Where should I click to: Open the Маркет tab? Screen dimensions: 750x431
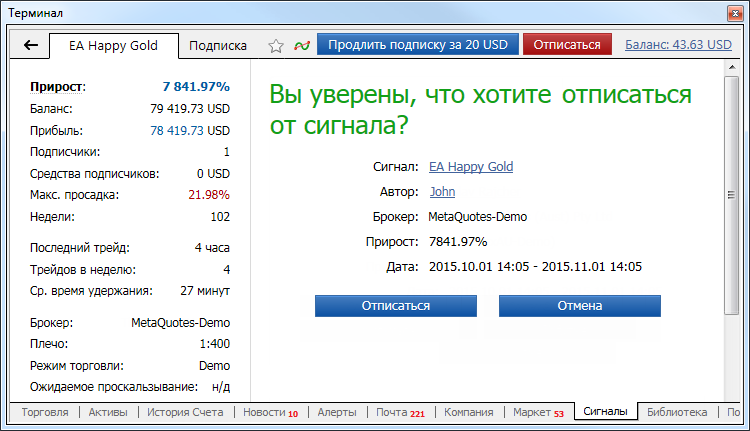click(x=538, y=412)
